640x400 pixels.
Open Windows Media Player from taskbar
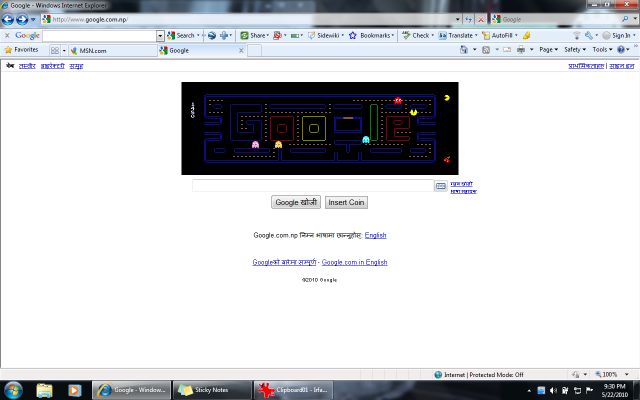74,390
